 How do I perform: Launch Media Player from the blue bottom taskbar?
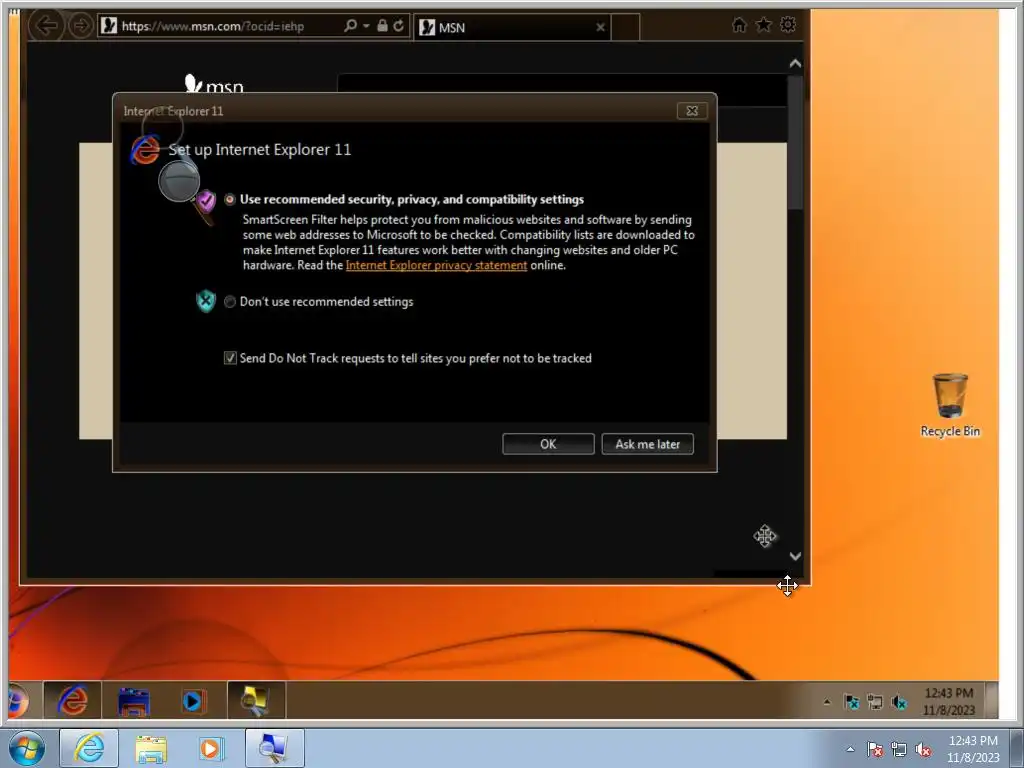[x=210, y=749]
